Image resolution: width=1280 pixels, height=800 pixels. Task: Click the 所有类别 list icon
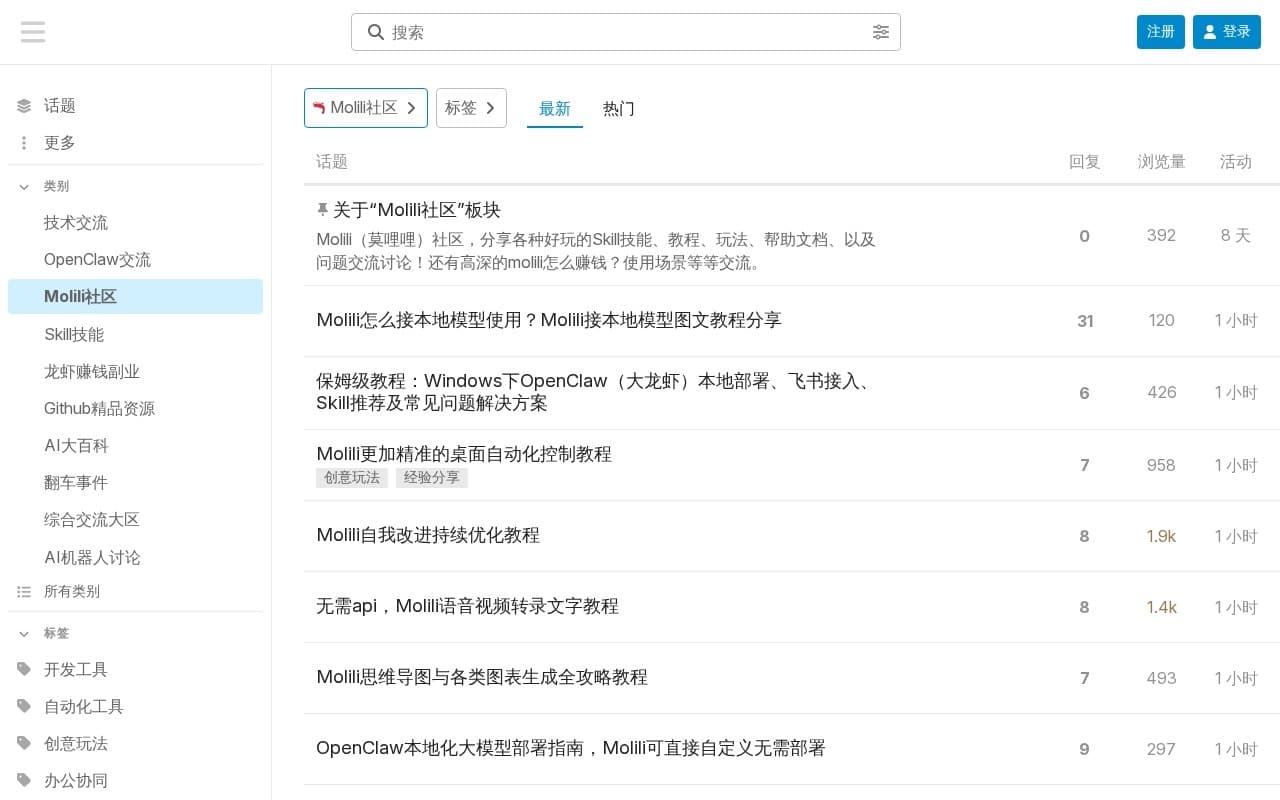(24, 592)
